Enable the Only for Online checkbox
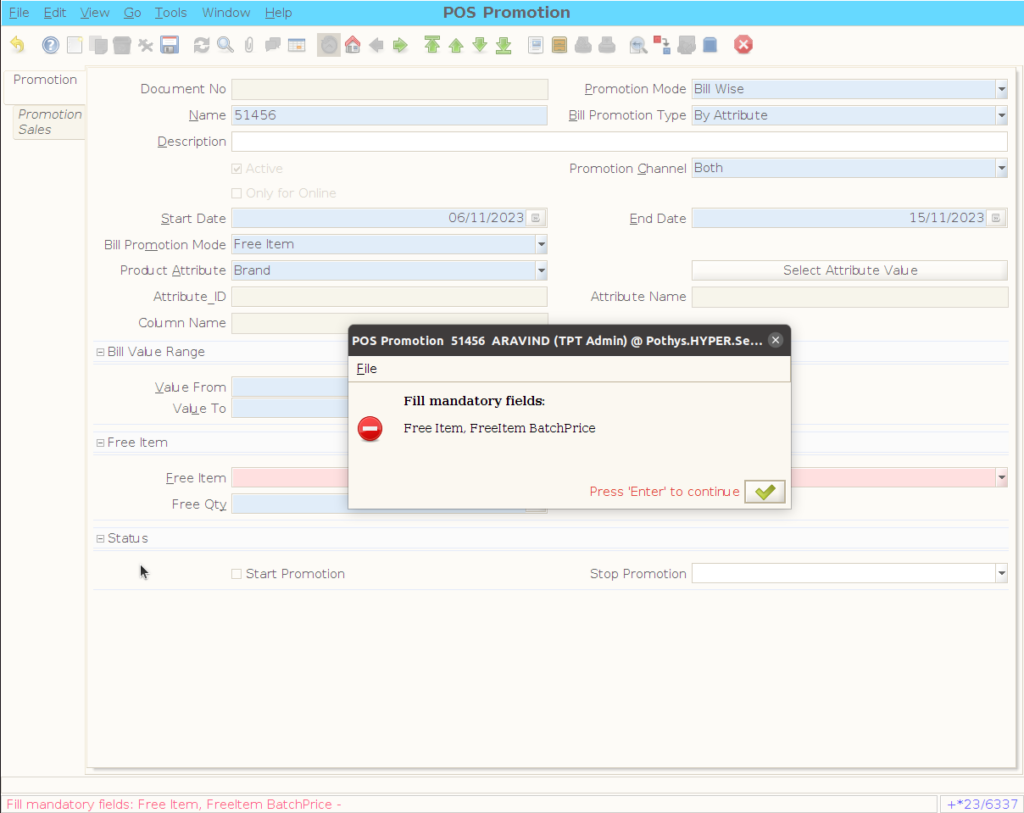 [236, 193]
